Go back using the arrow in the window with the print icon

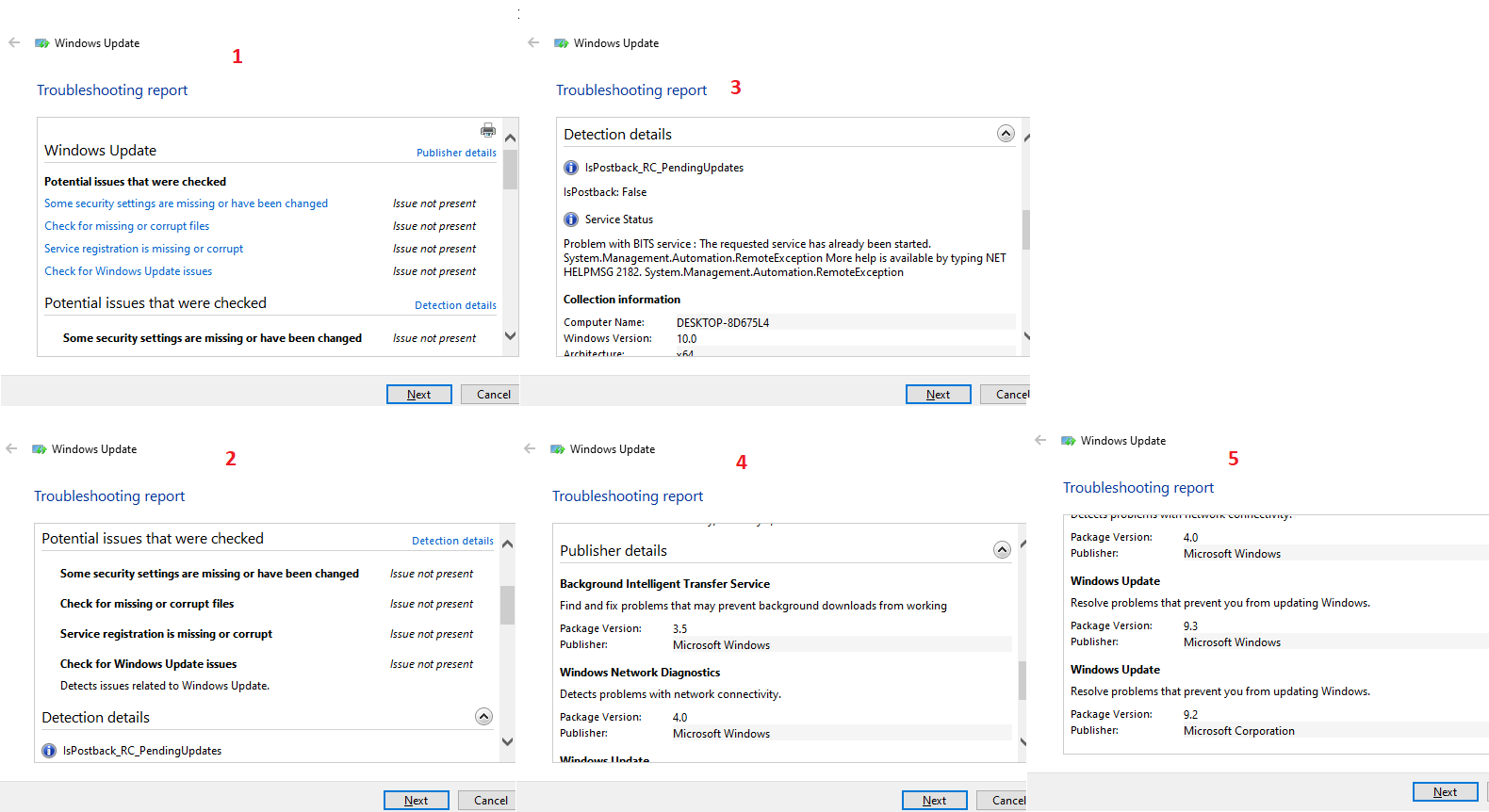(14, 42)
